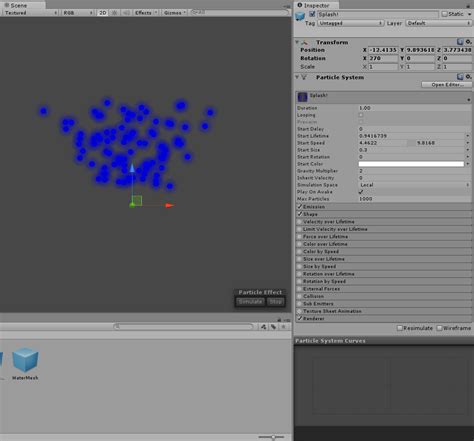Open the RGB render mode dropdown
474x441 pixels.
(x=78, y=13)
